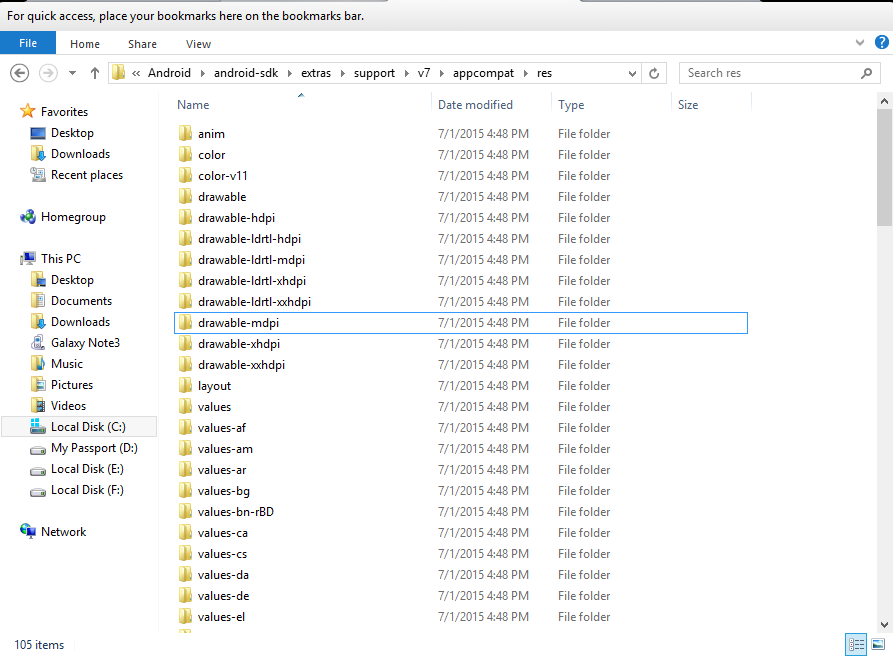Expand the ribbon with chevron arrow
893x656 pixels.
click(860, 43)
